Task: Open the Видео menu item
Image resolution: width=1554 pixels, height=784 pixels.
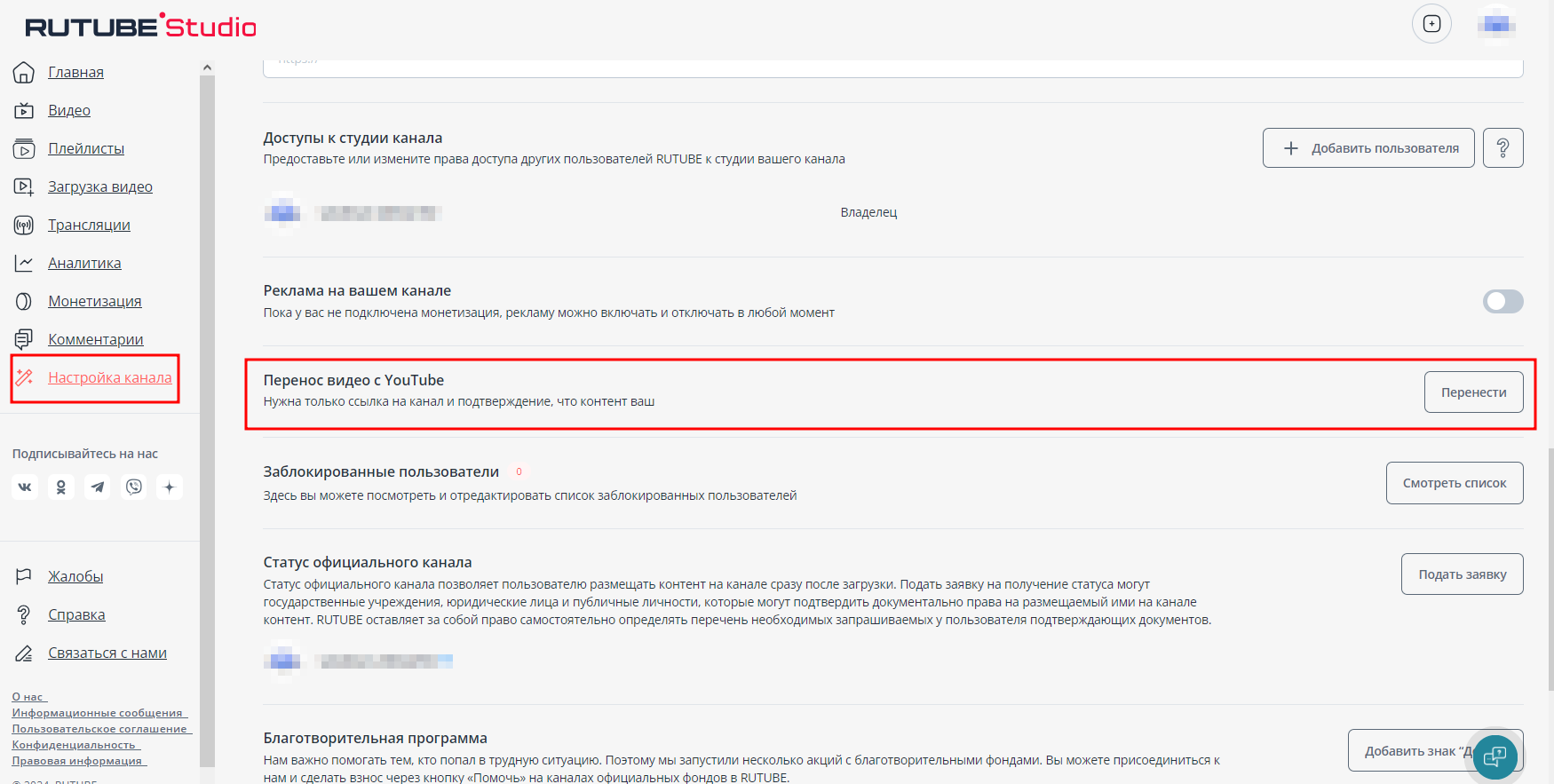Action: pos(69,110)
